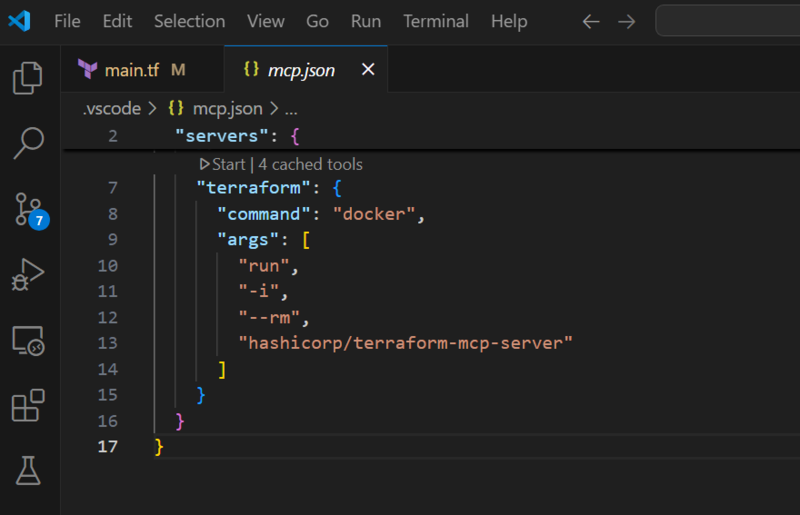Click the hashicorp/terraform-mcp-server string
The height and width of the screenshot is (515, 800).
point(406,343)
